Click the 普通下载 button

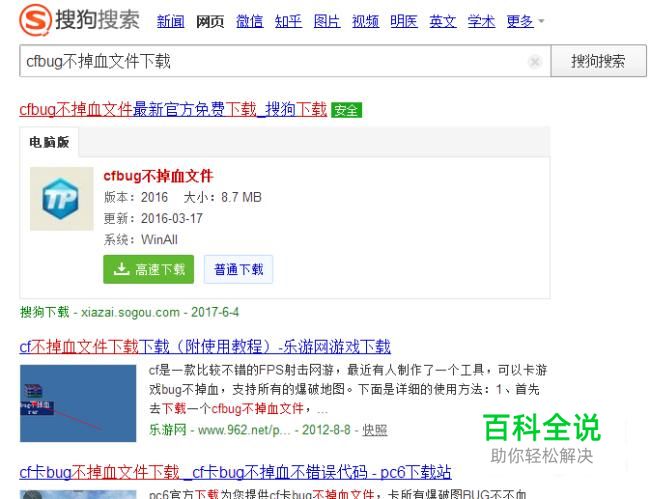tap(238, 269)
